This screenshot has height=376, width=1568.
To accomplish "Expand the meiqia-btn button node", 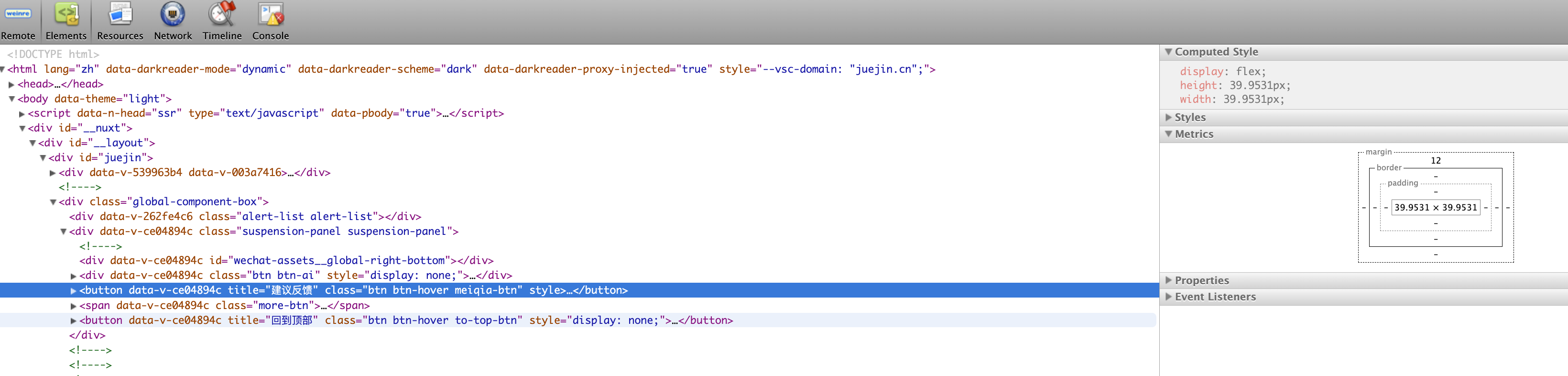I will coord(74,291).
